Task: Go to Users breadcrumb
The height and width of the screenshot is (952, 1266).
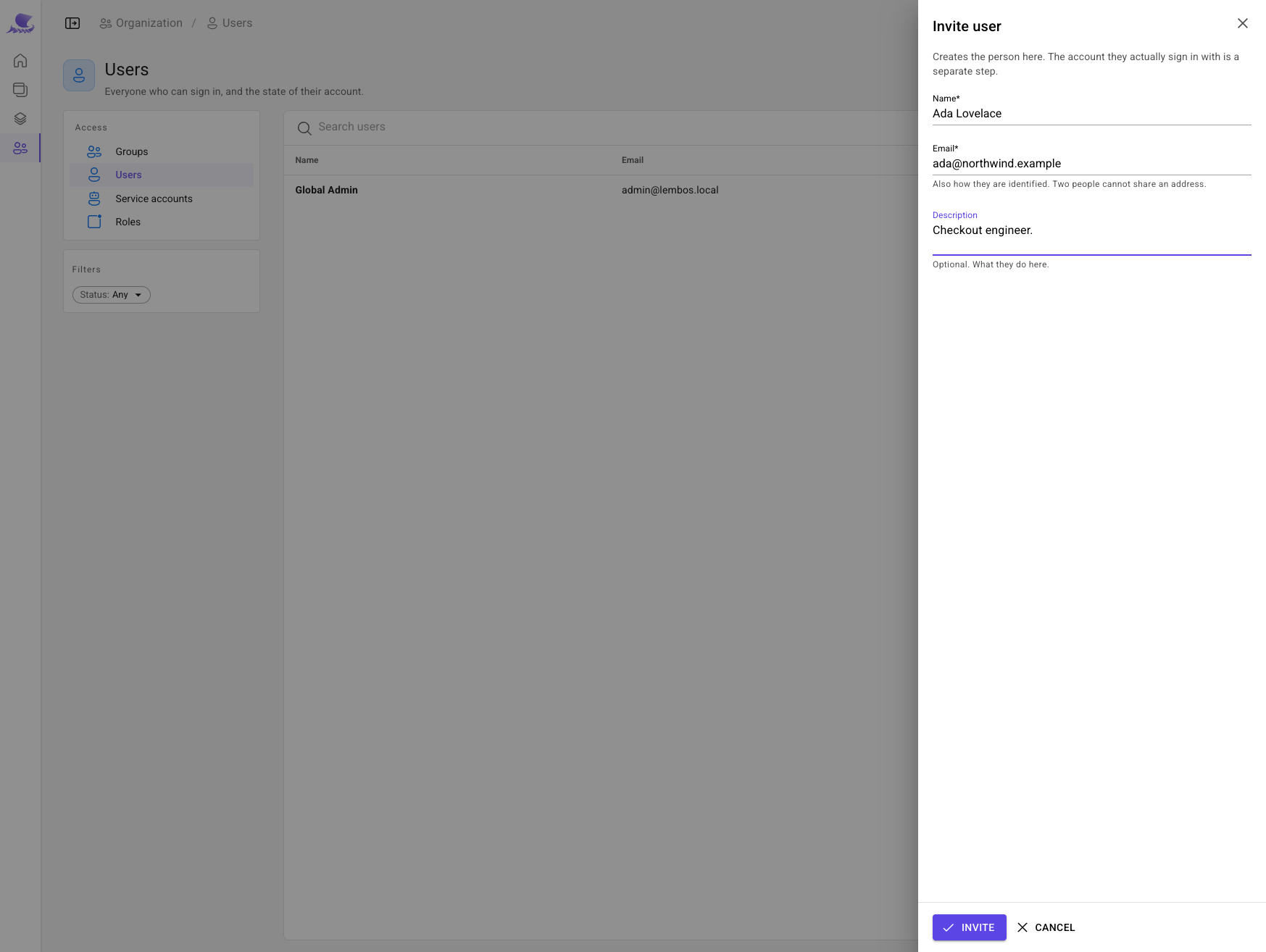Action: [x=230, y=23]
